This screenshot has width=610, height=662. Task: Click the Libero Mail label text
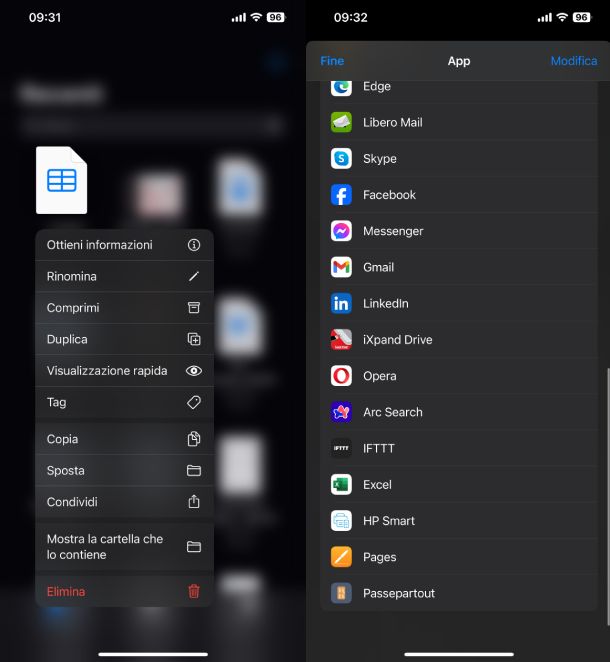tap(393, 122)
